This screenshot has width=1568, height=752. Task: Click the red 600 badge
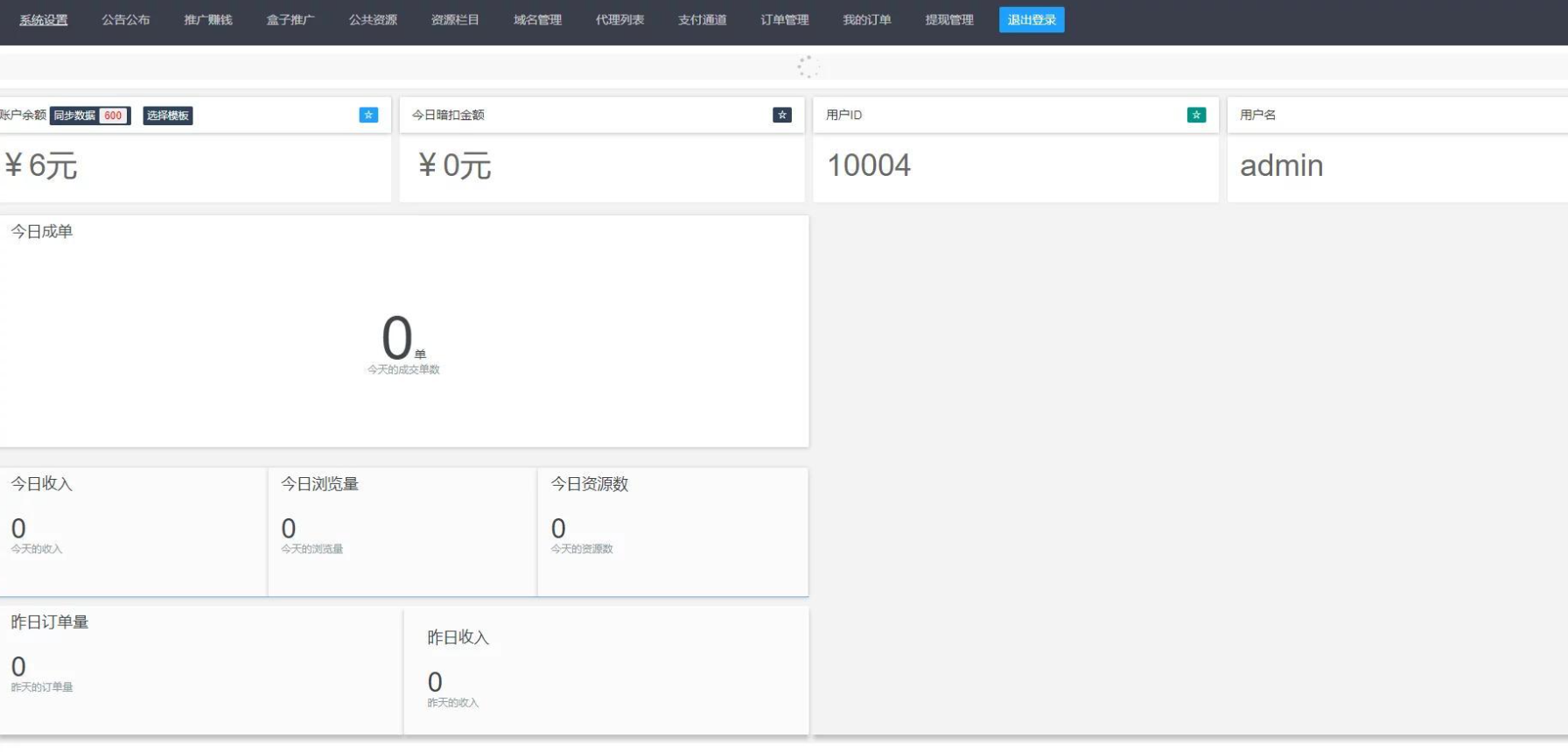pos(114,116)
